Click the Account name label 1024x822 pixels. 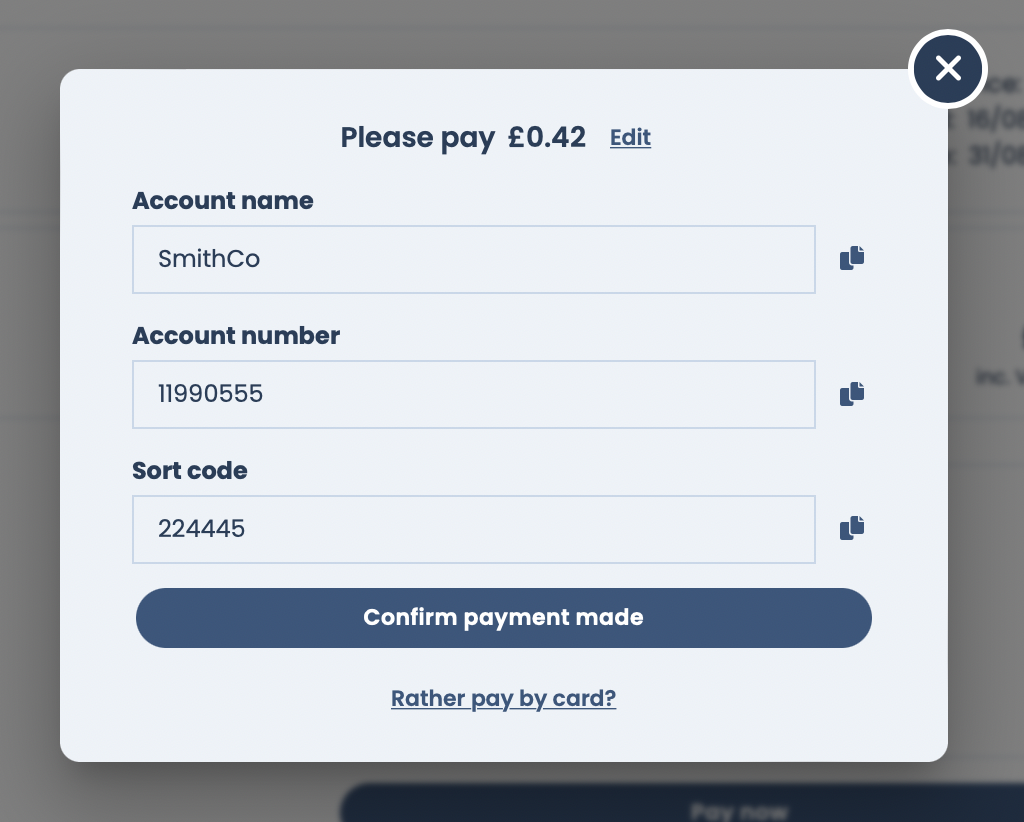point(223,201)
